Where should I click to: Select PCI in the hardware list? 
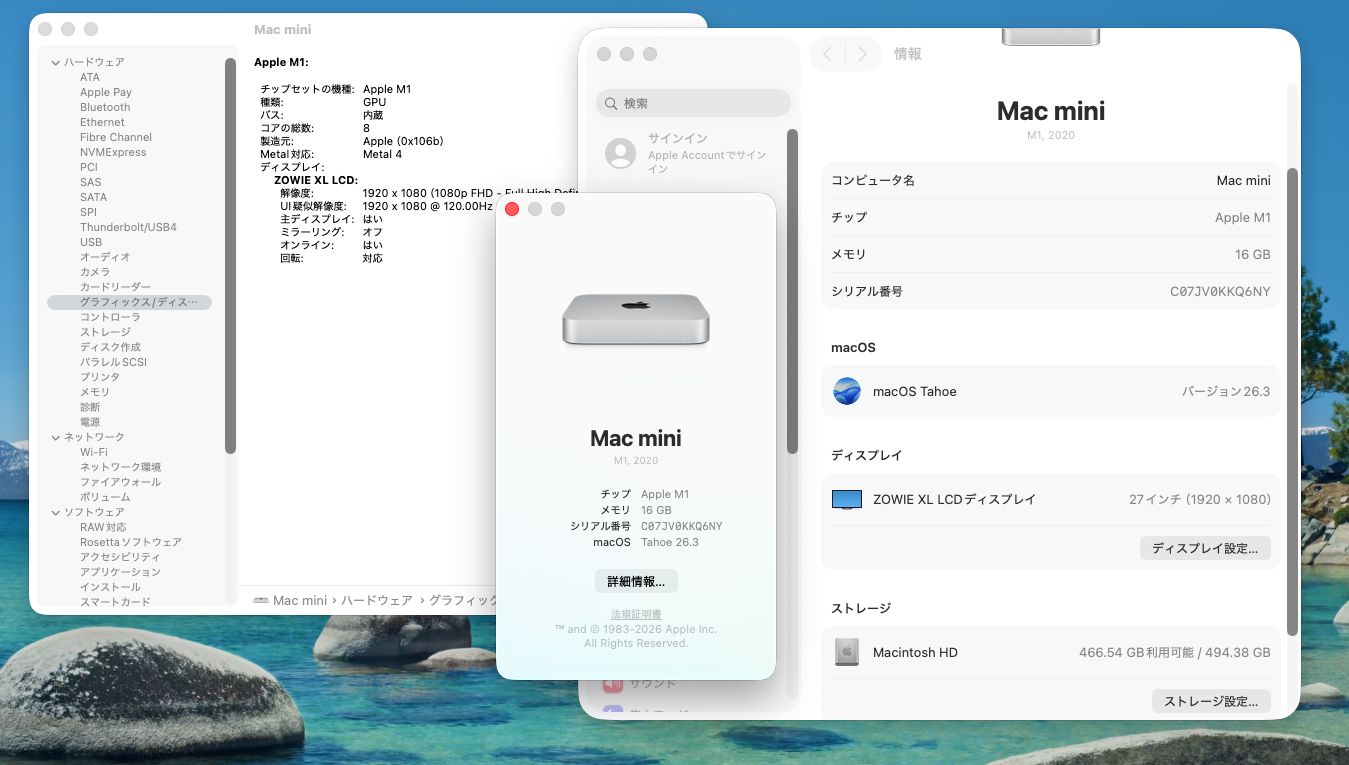click(x=89, y=167)
